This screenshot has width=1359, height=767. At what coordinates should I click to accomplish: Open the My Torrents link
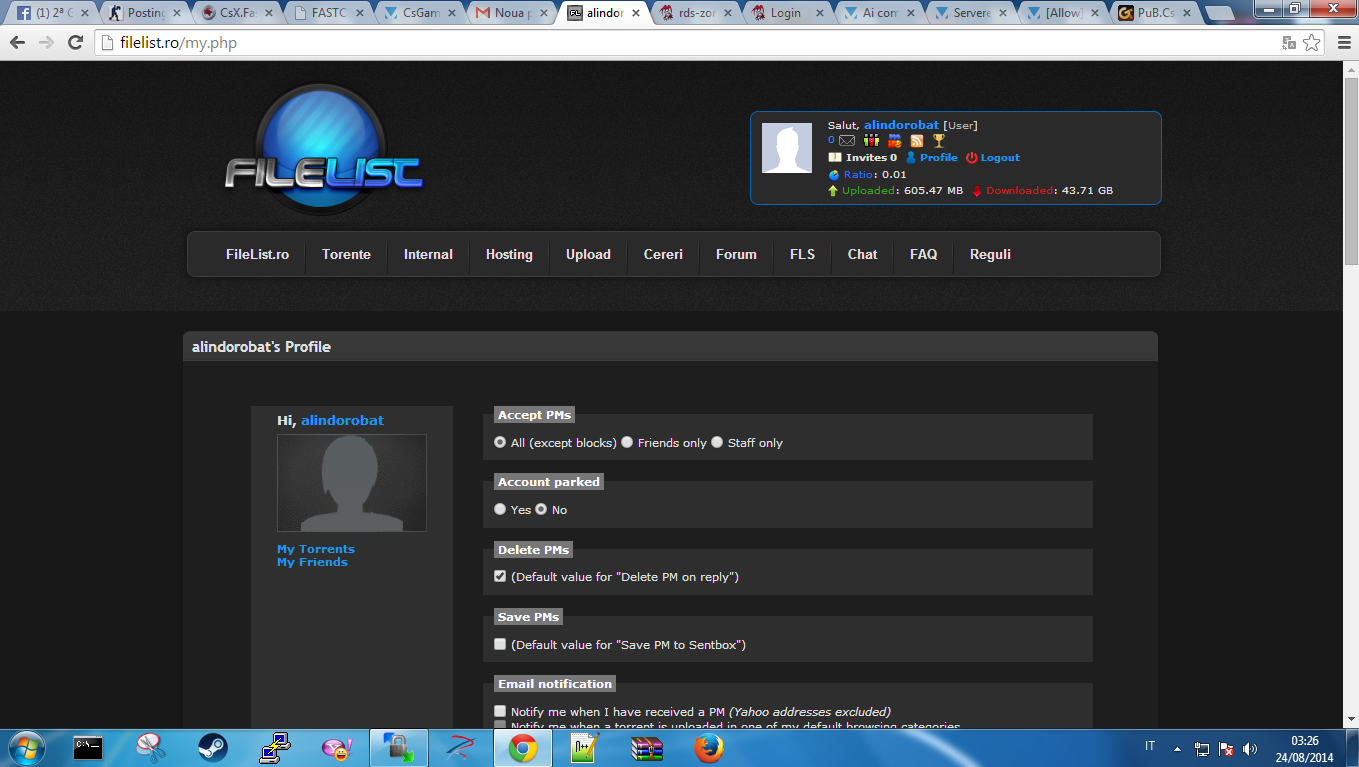tap(315, 549)
